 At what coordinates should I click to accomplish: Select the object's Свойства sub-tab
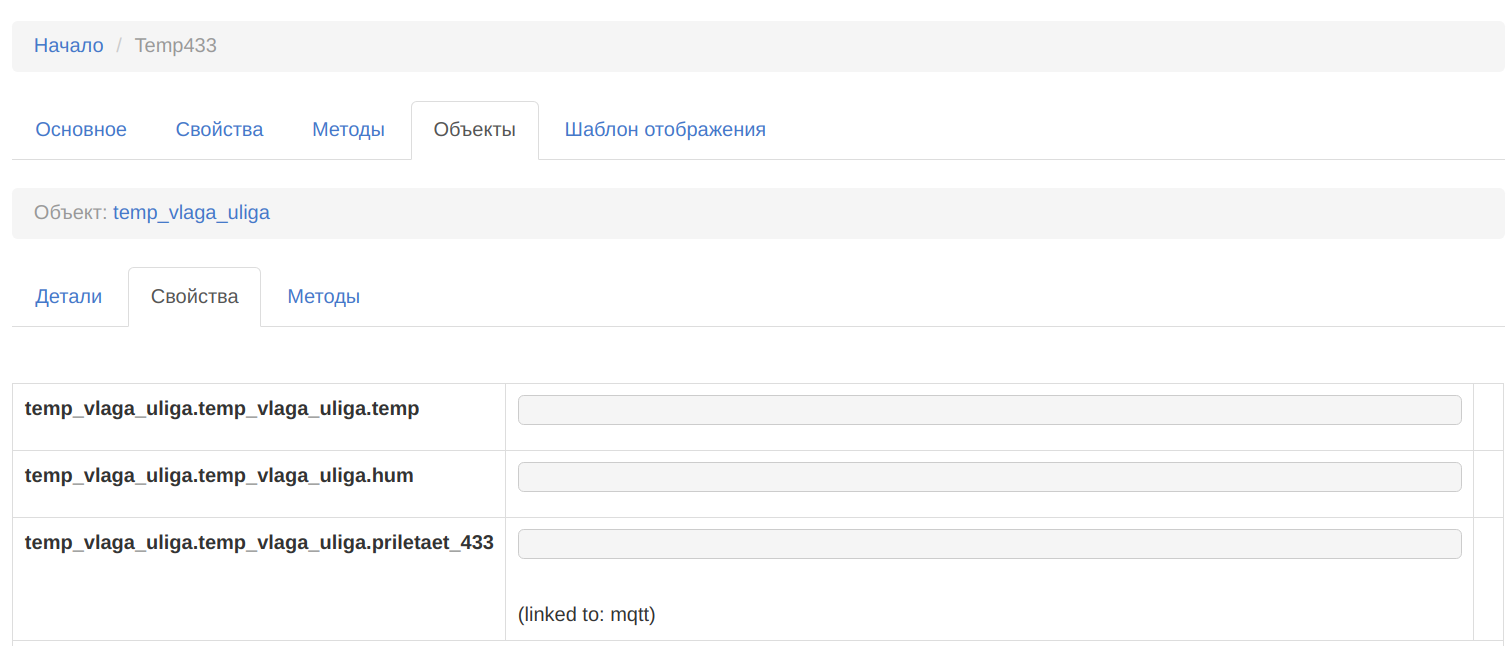194,297
